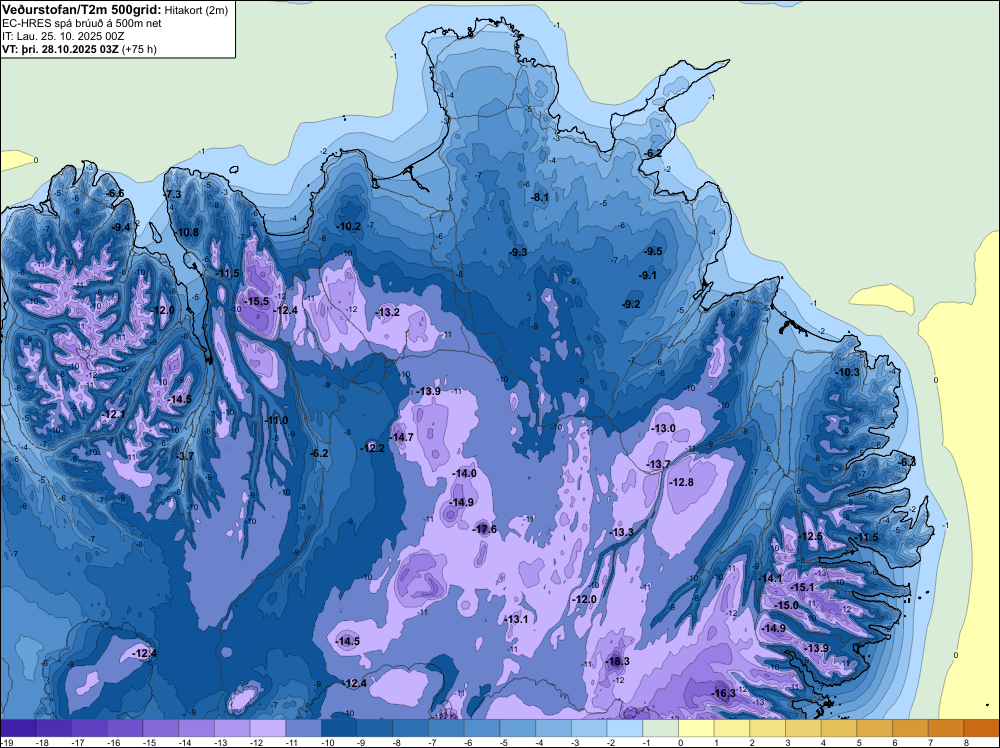Select the -14.1 temperature value
The width and height of the screenshot is (1000, 748).
pyautogui.click(x=770, y=578)
